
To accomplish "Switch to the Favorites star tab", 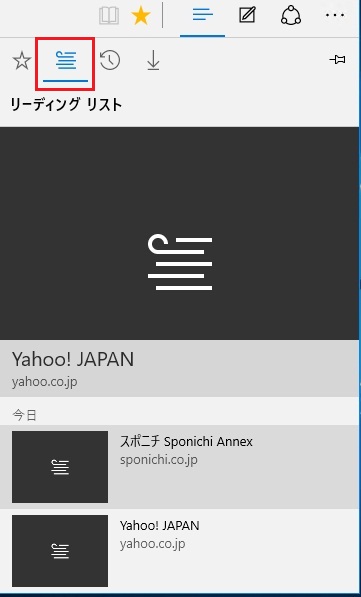I will point(22,61).
